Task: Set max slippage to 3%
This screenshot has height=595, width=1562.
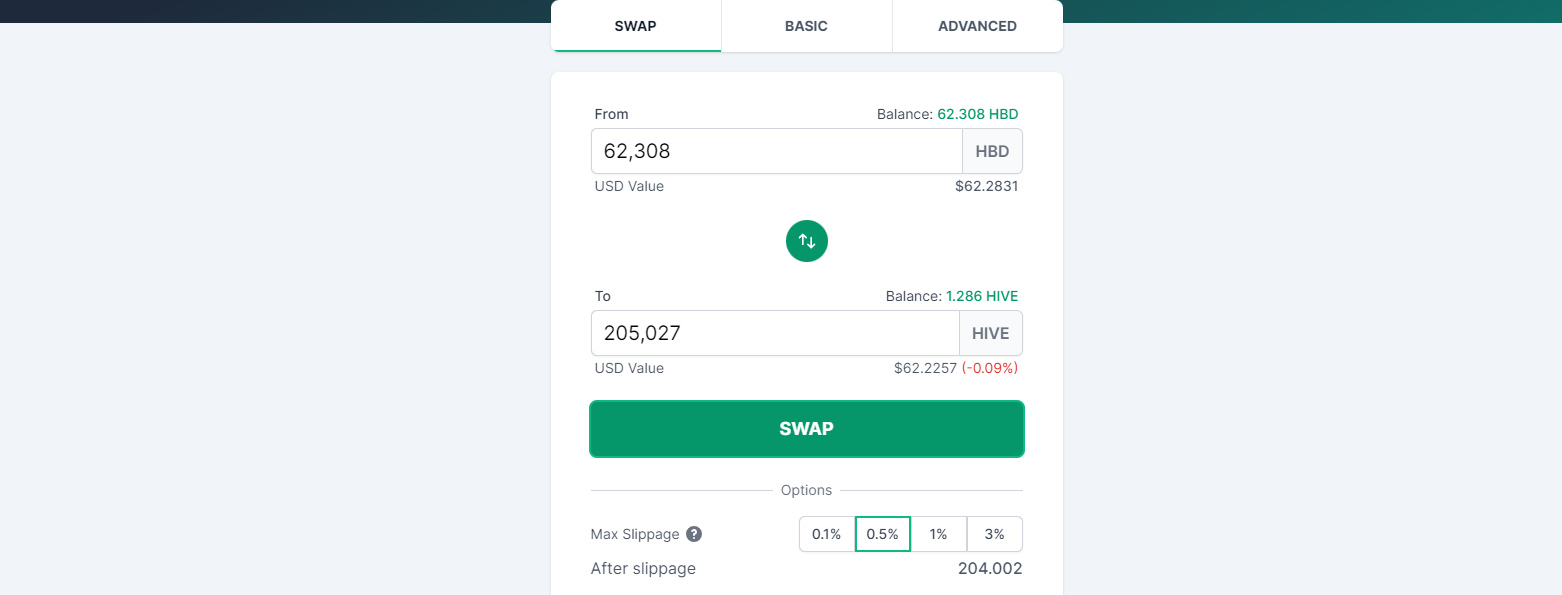Action: 995,534
